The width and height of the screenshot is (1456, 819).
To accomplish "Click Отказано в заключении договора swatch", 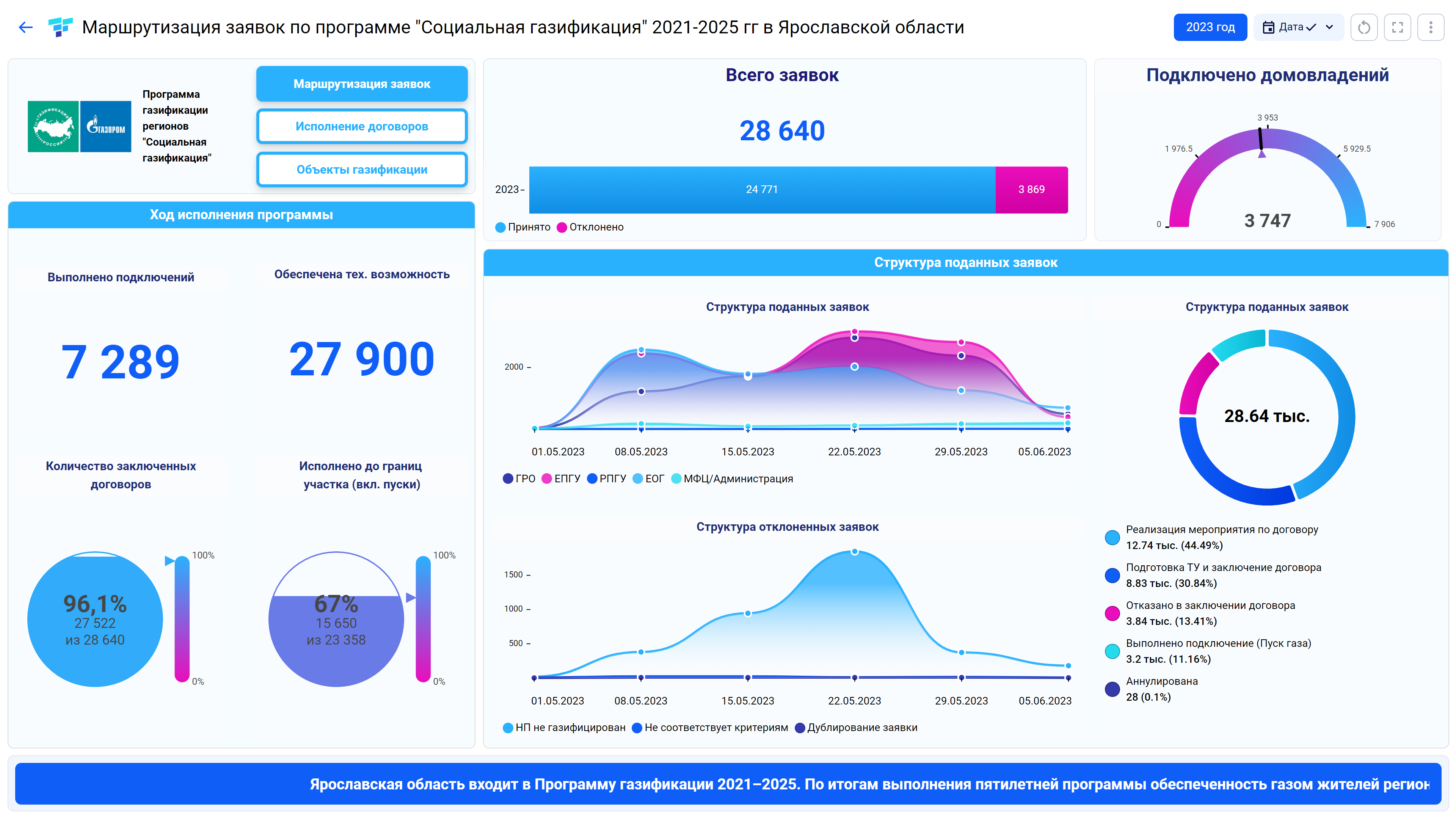I will click(1112, 613).
